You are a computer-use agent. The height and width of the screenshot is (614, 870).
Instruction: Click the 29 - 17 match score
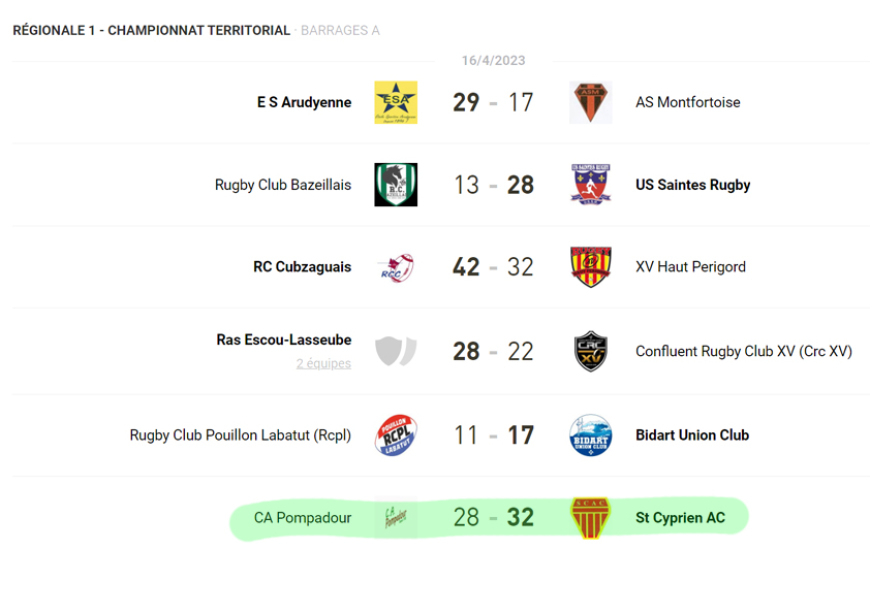click(493, 102)
